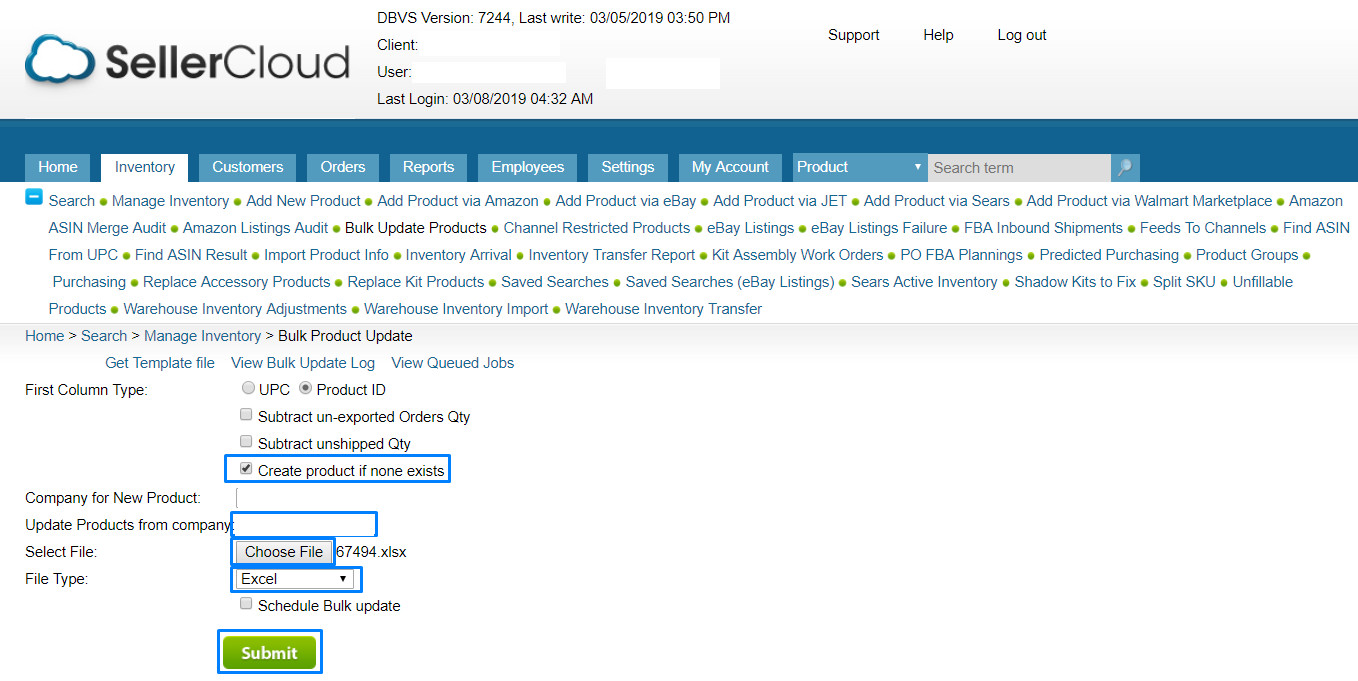Open Split SKU link
Image resolution: width=1358 pixels, height=681 pixels.
click(x=1185, y=282)
